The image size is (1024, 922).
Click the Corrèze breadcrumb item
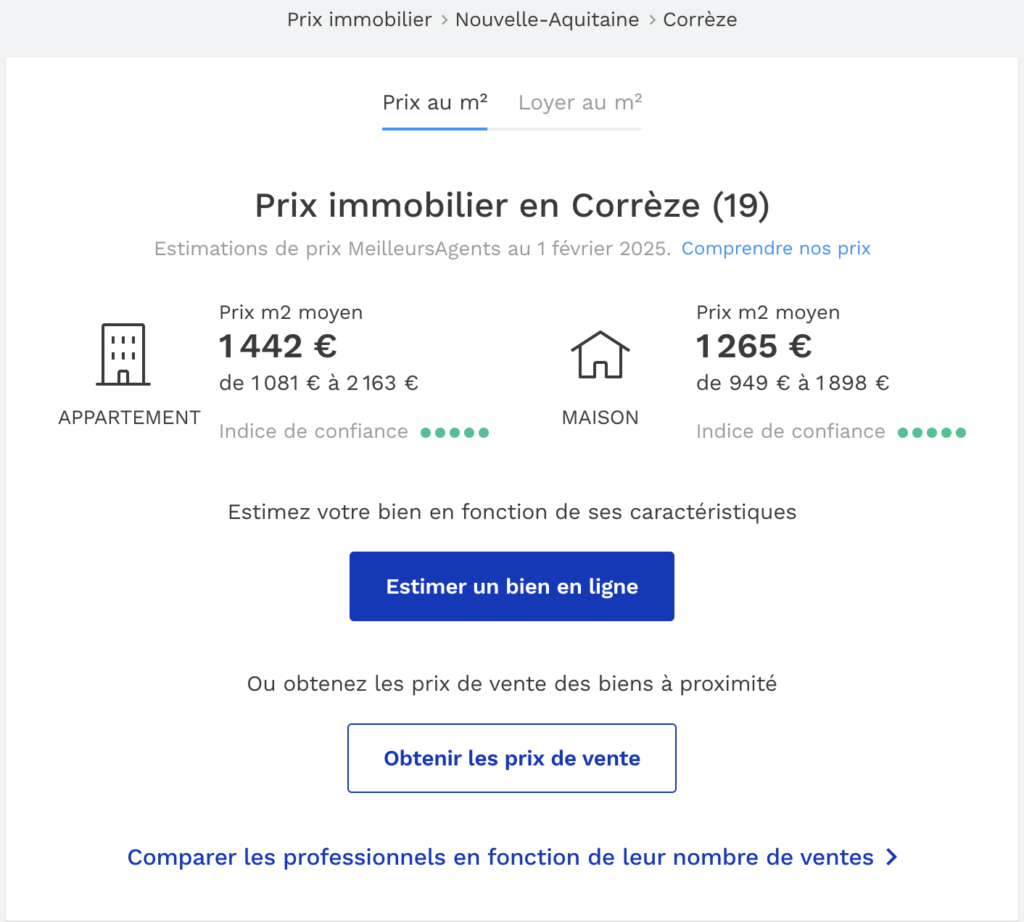point(700,19)
